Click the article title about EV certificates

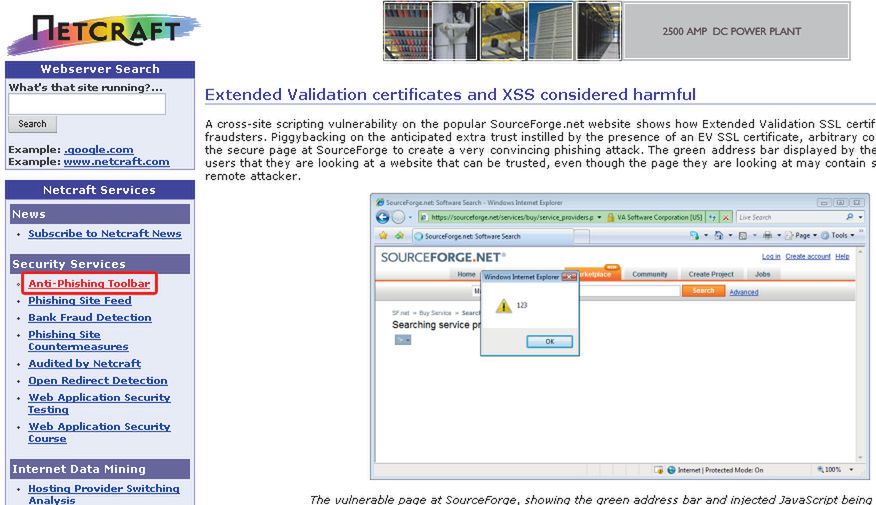450,94
